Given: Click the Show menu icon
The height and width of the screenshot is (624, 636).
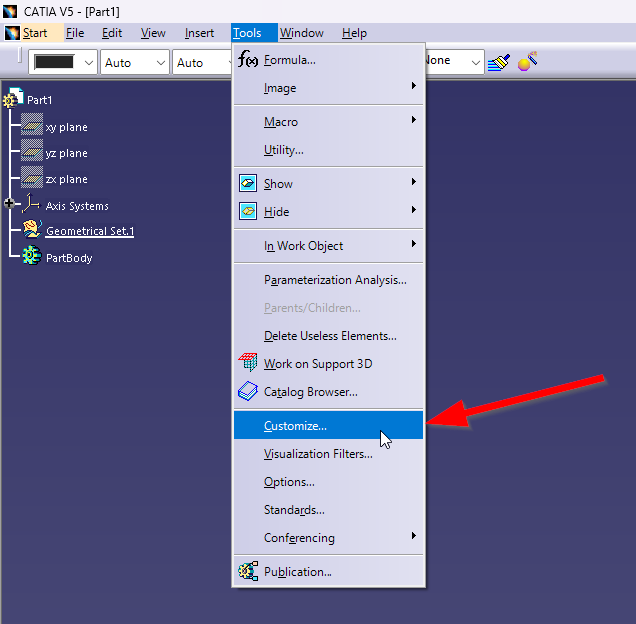Looking at the screenshot, I should [248, 184].
